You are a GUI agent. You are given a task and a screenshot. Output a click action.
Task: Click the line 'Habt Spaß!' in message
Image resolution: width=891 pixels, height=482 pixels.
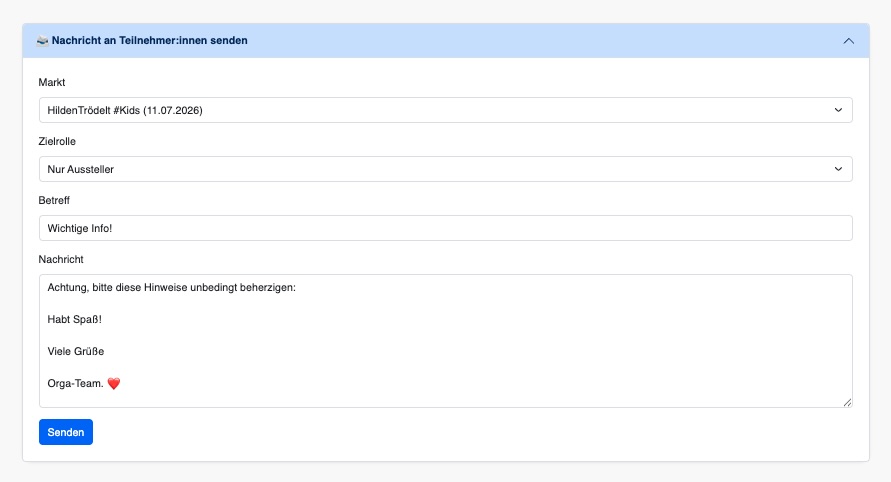[x=74, y=319]
